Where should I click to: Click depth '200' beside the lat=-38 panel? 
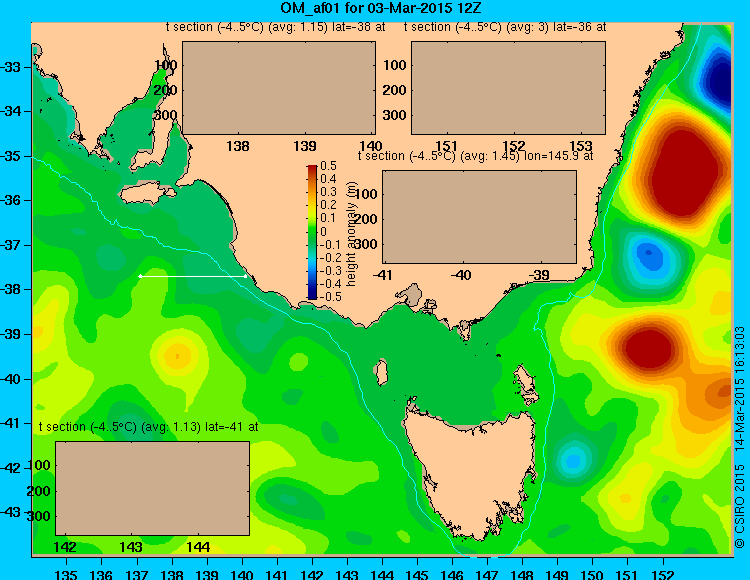coord(165,90)
